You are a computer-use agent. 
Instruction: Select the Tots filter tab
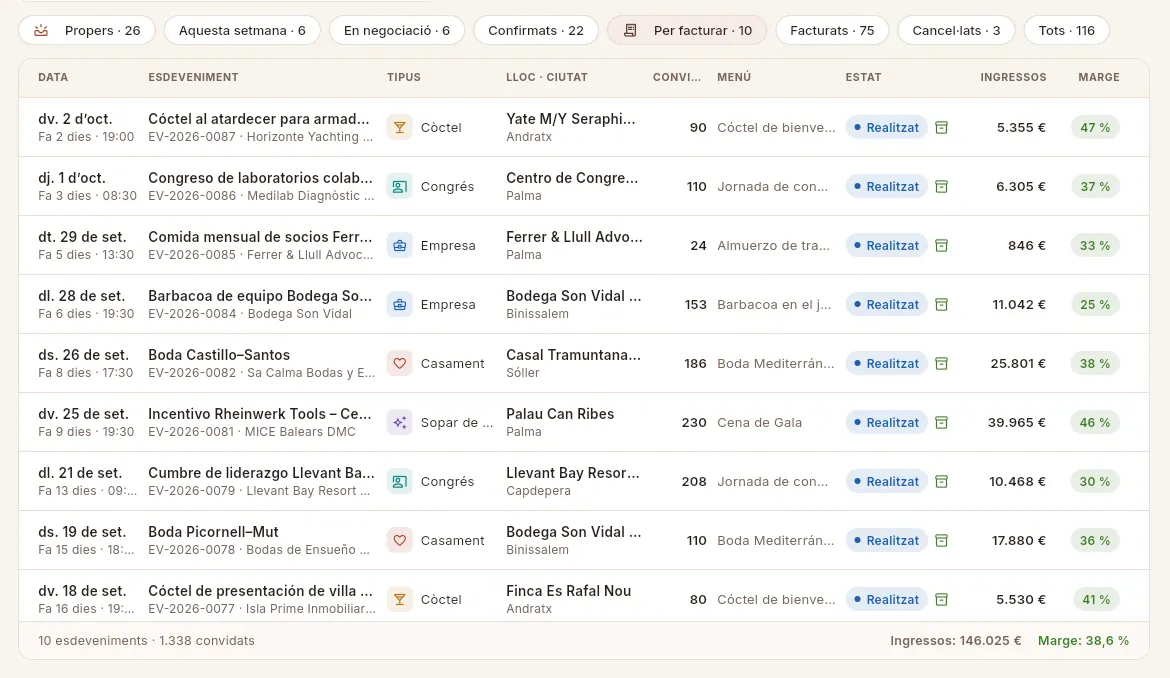point(1066,31)
